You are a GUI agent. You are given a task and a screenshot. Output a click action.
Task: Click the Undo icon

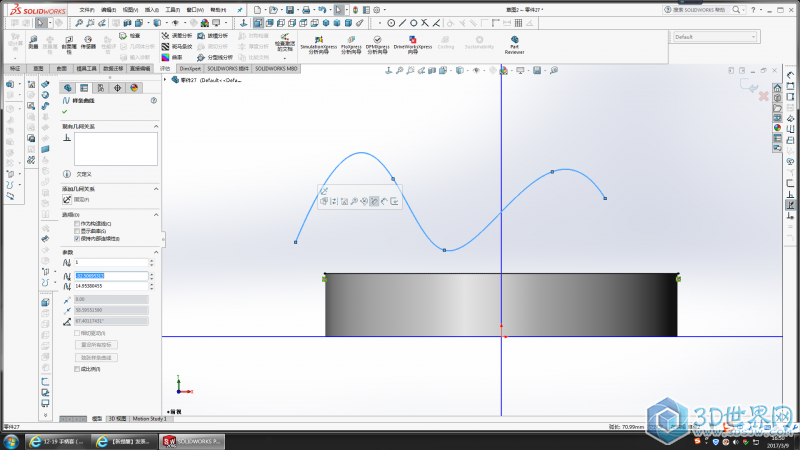(x=322, y=10)
